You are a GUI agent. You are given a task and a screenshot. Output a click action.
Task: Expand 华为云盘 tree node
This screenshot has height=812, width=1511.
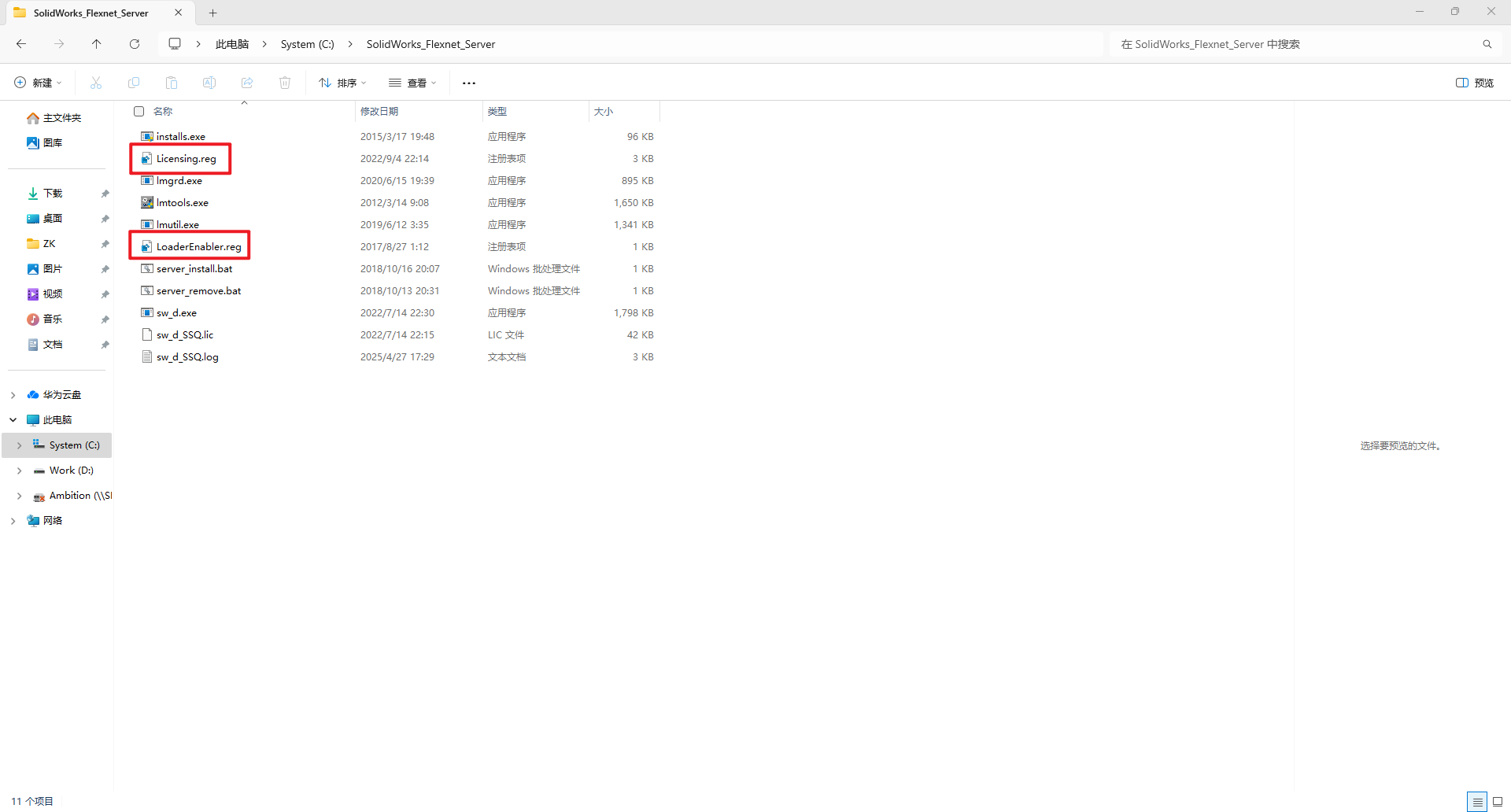(x=13, y=395)
